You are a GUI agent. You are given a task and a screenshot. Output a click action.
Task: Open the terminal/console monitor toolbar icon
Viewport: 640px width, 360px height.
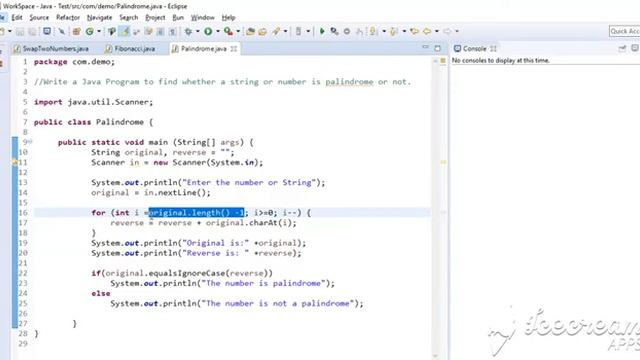point(47,31)
